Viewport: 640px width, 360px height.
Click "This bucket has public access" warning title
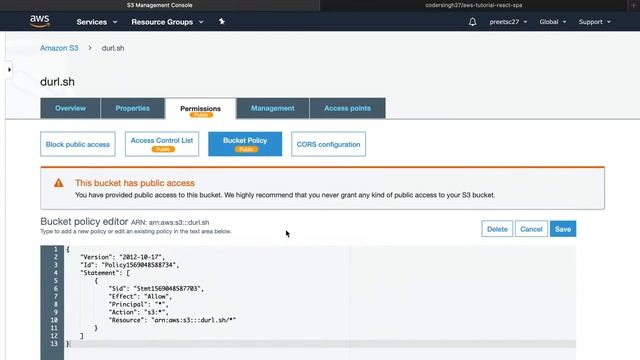tap(135, 183)
